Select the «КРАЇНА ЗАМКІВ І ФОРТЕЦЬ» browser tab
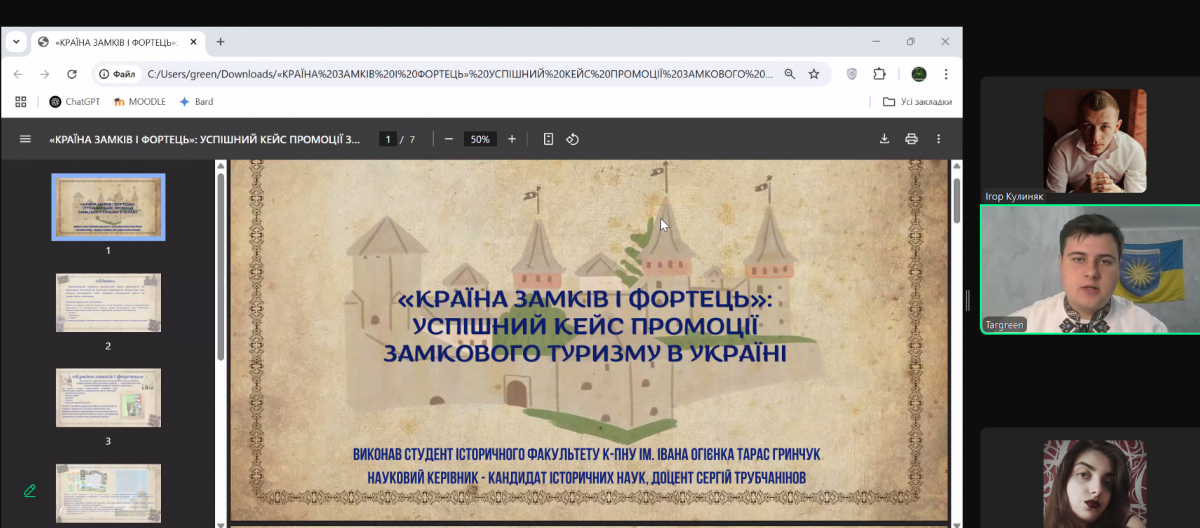Screen dimensions: 1200x528 117,42
